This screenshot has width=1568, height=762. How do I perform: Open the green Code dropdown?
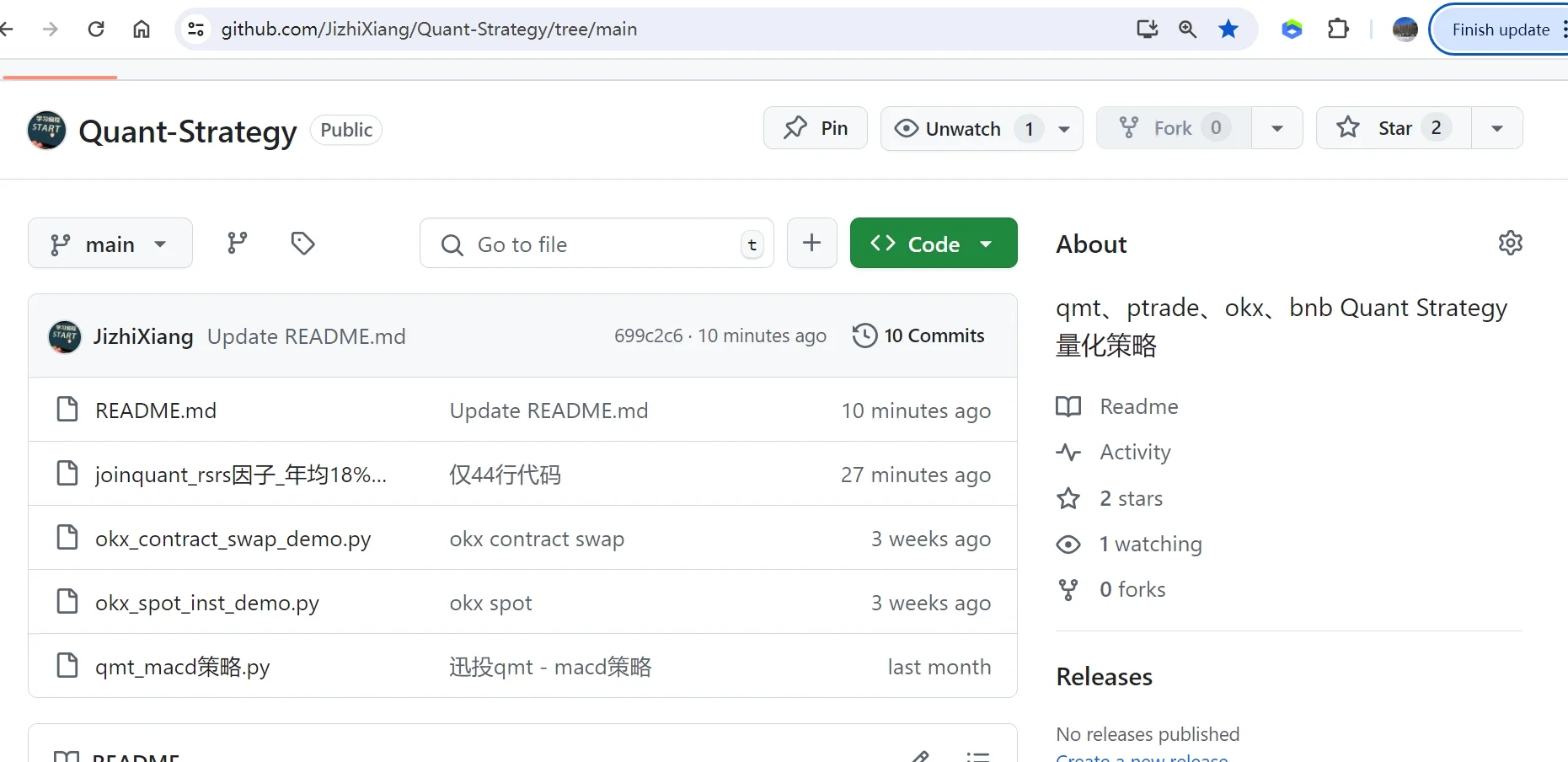coord(934,244)
